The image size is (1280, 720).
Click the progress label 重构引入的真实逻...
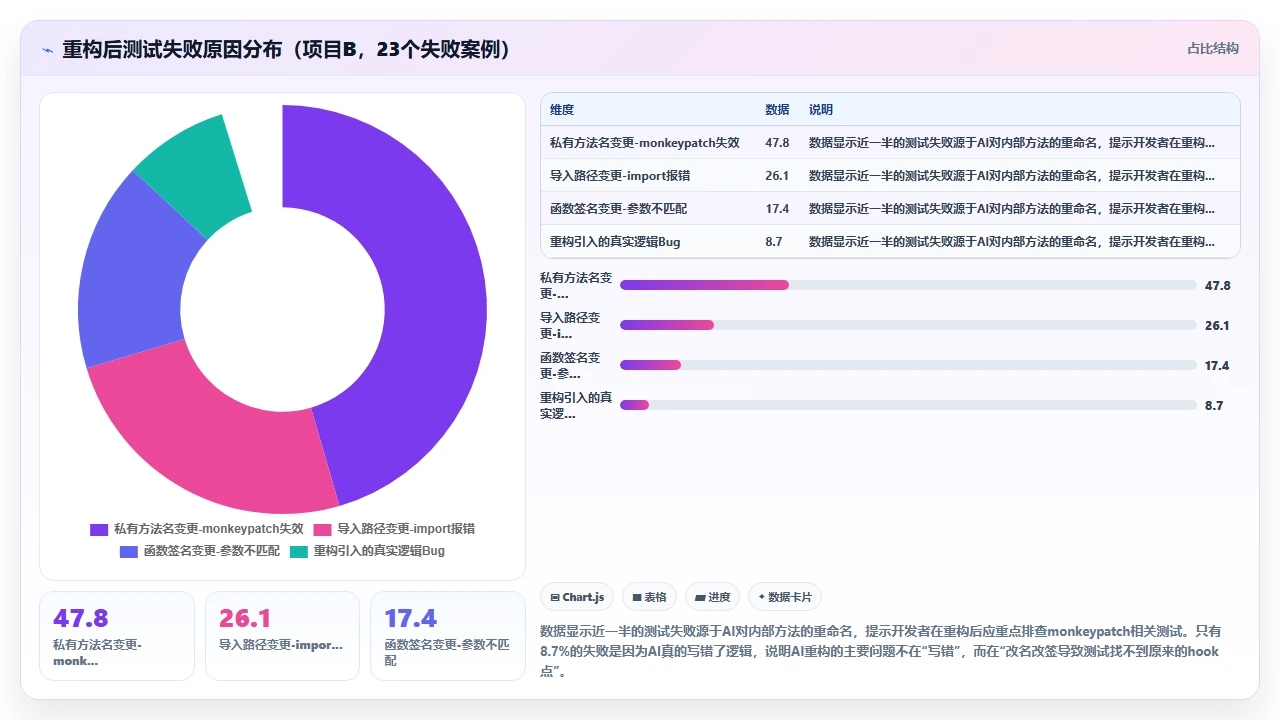(x=576, y=405)
